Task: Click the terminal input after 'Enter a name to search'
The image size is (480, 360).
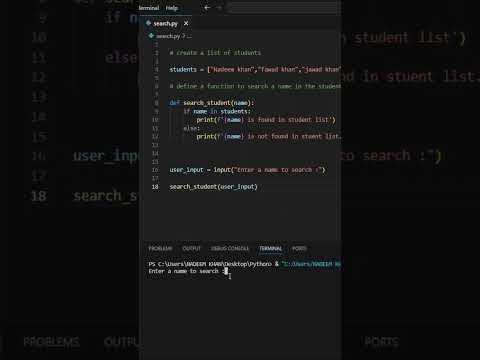Action: coord(226,271)
